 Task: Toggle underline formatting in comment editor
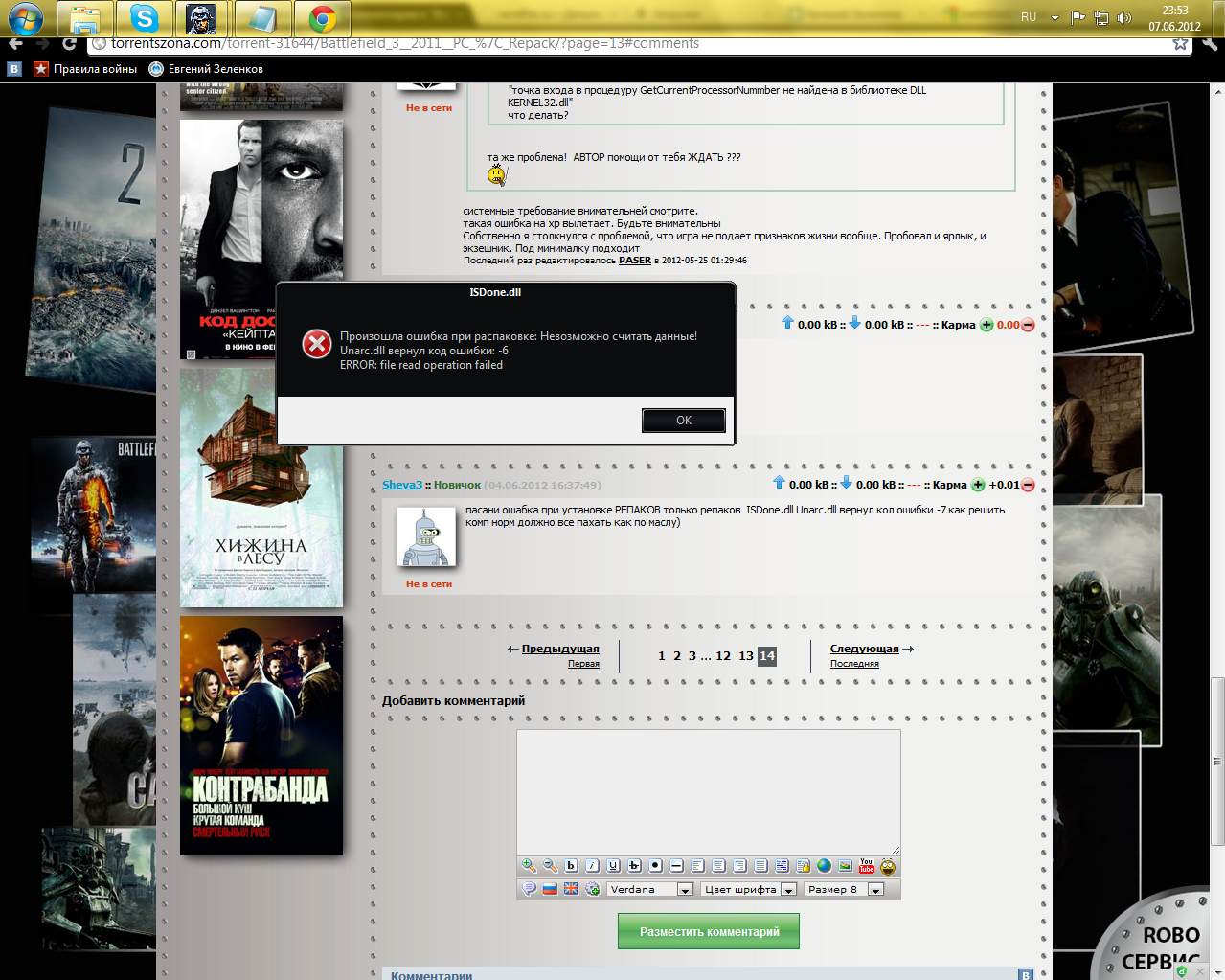(613, 866)
